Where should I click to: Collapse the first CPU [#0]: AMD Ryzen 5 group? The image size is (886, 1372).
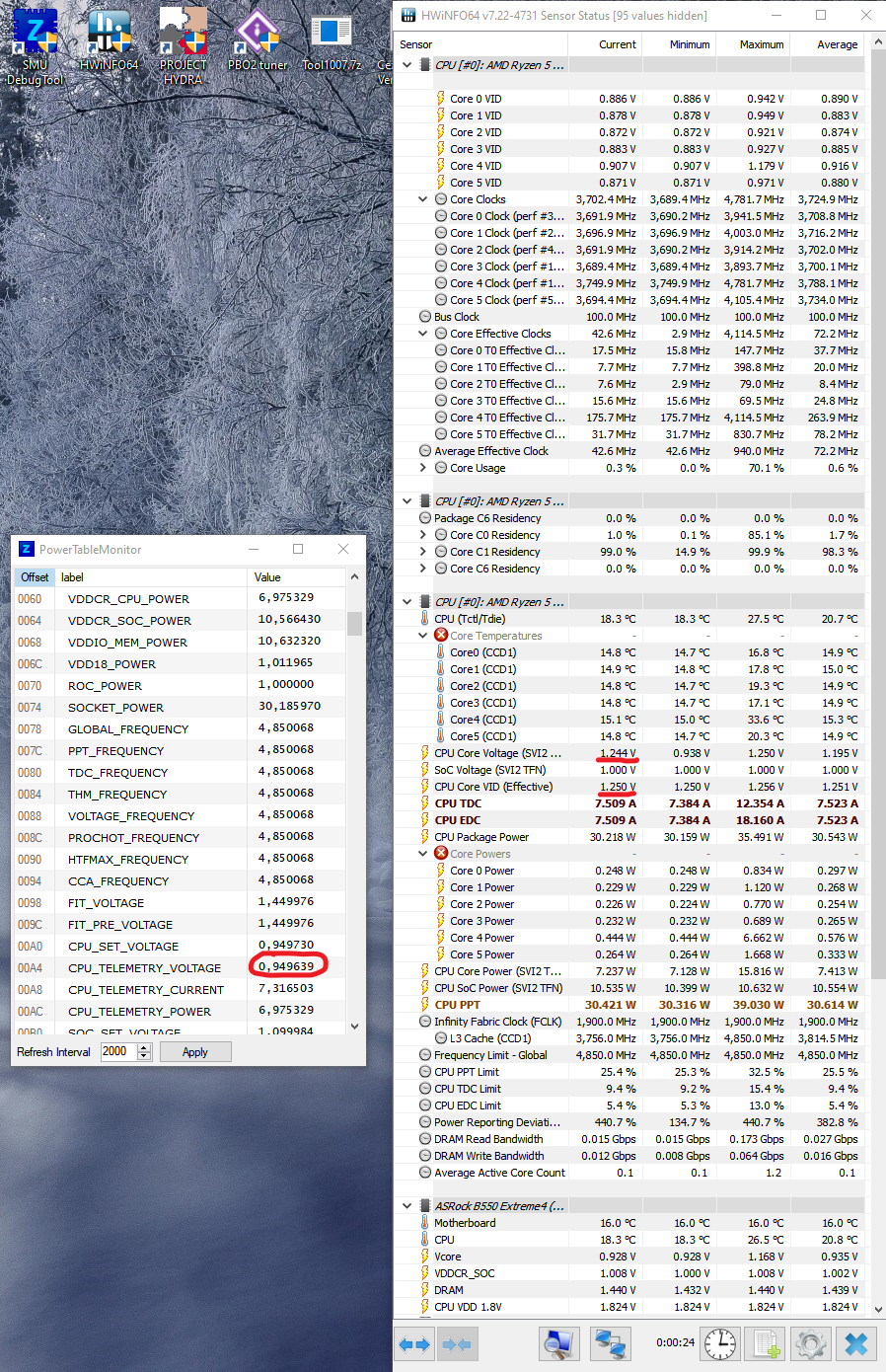pyautogui.click(x=406, y=65)
